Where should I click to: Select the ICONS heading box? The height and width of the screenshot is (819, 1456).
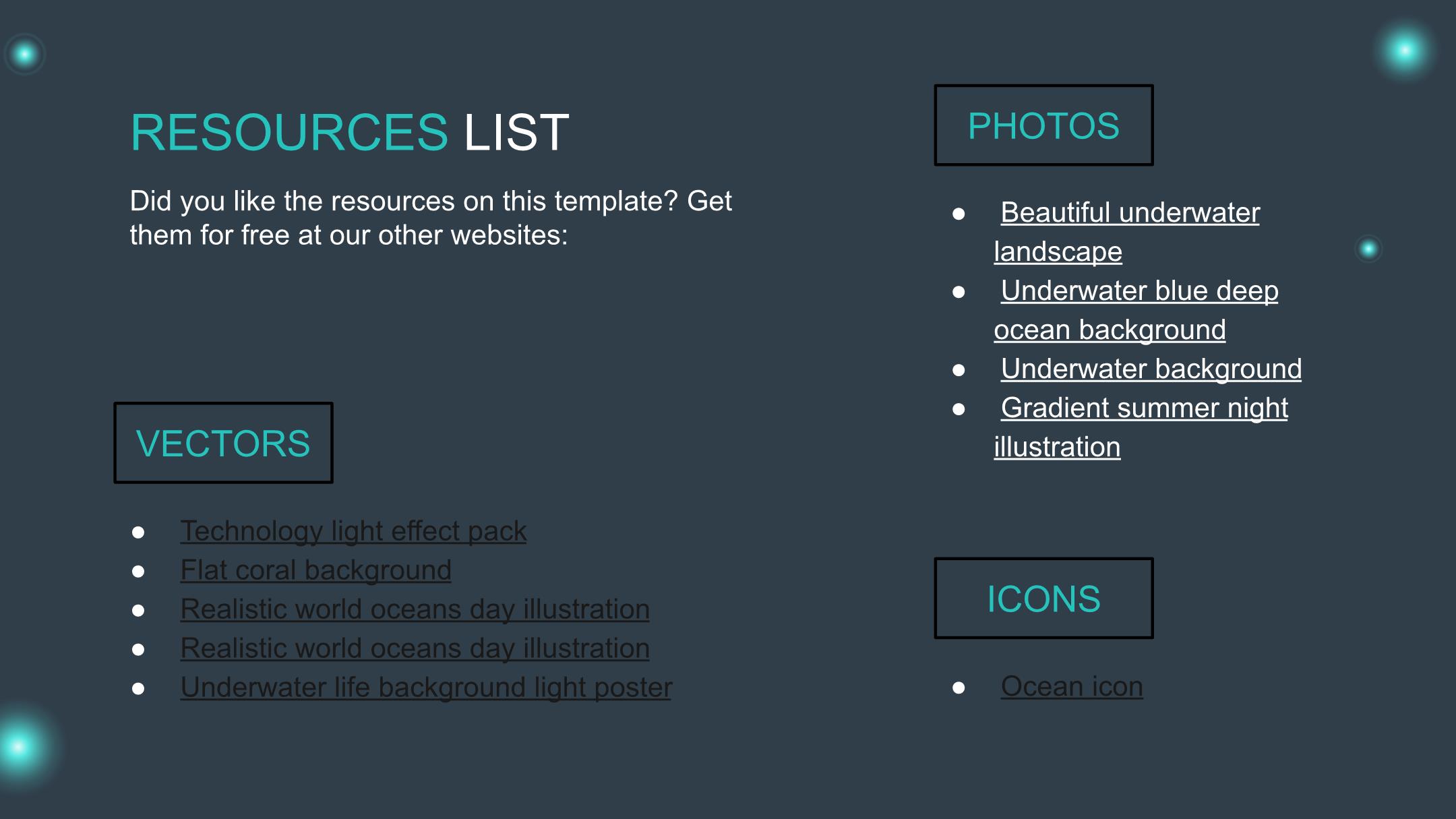(x=1043, y=598)
